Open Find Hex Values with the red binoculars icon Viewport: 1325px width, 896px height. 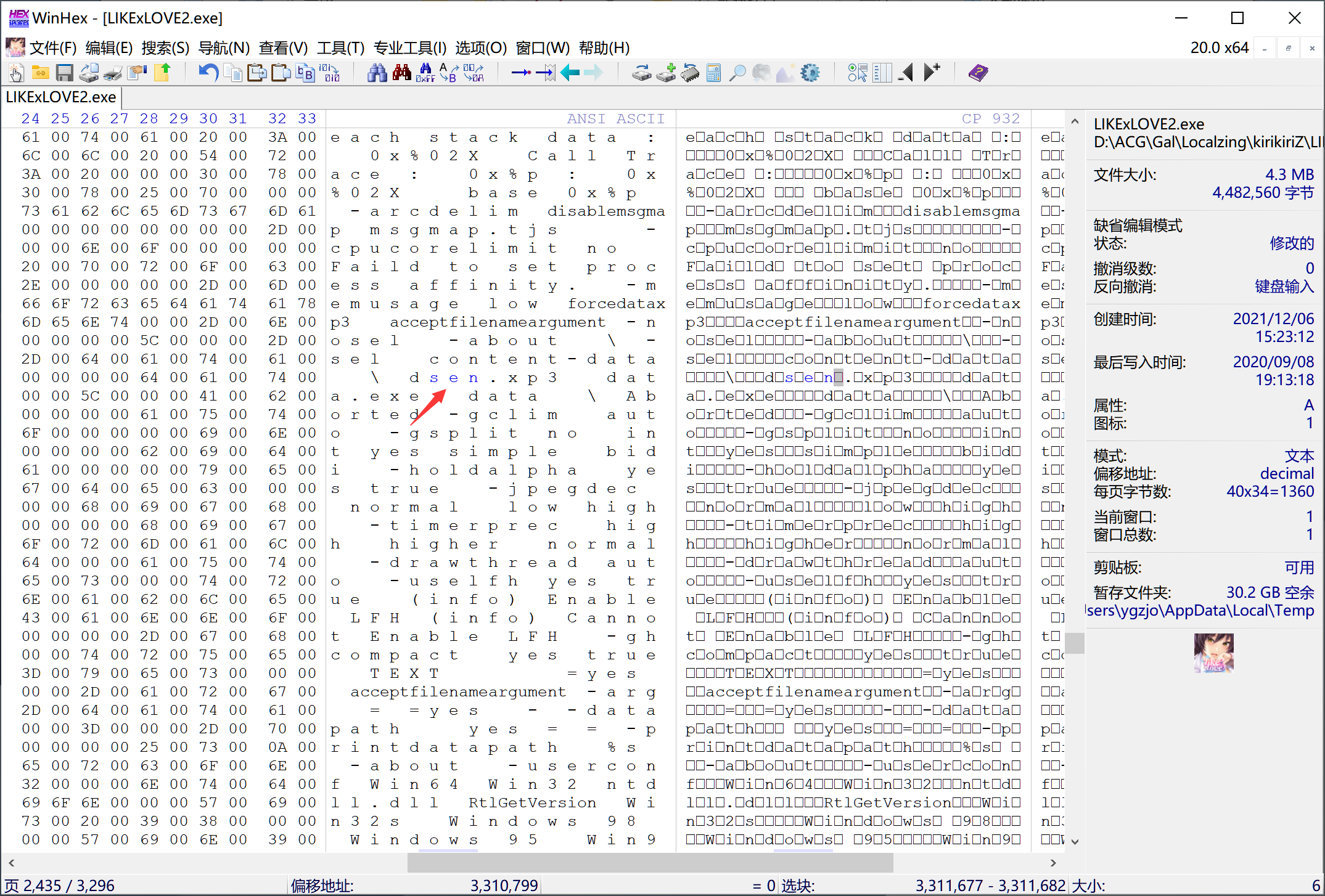click(x=401, y=73)
